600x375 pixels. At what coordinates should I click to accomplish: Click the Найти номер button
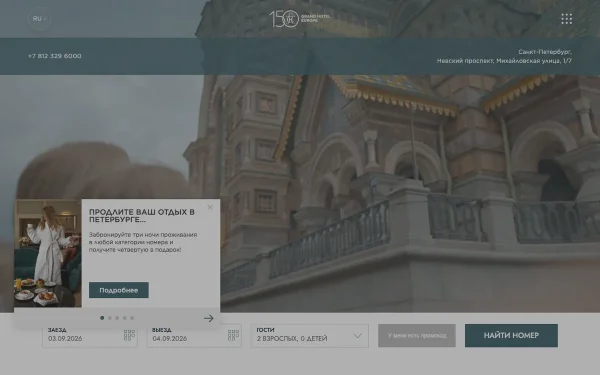[511, 336]
